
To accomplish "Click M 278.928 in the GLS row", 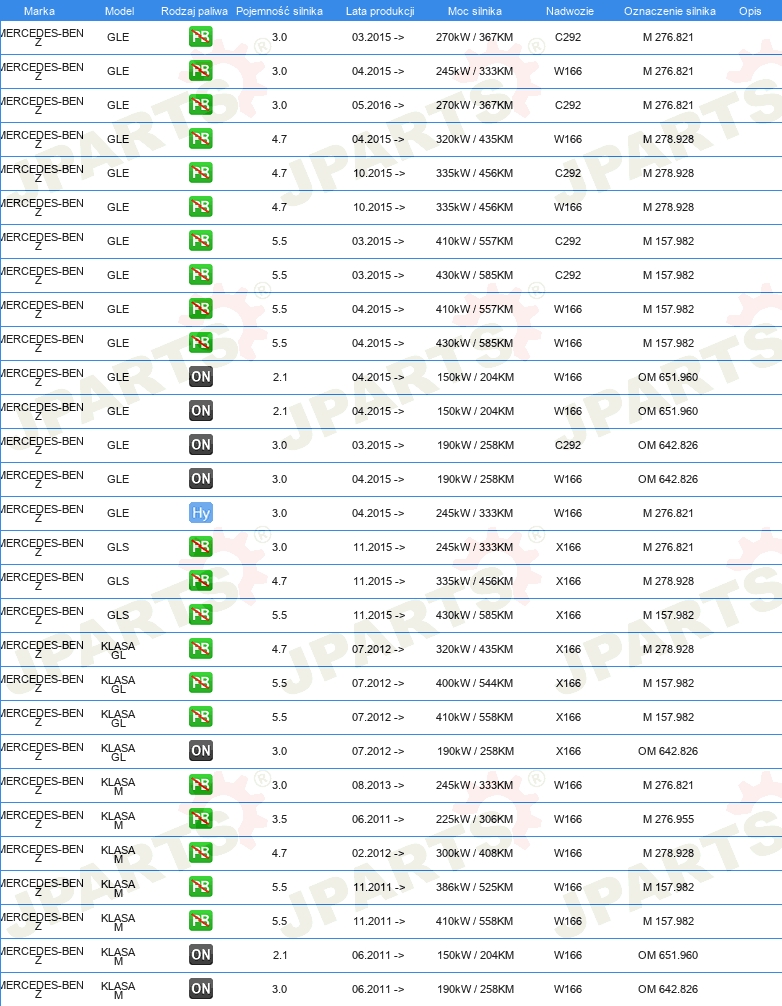I will click(668, 581).
